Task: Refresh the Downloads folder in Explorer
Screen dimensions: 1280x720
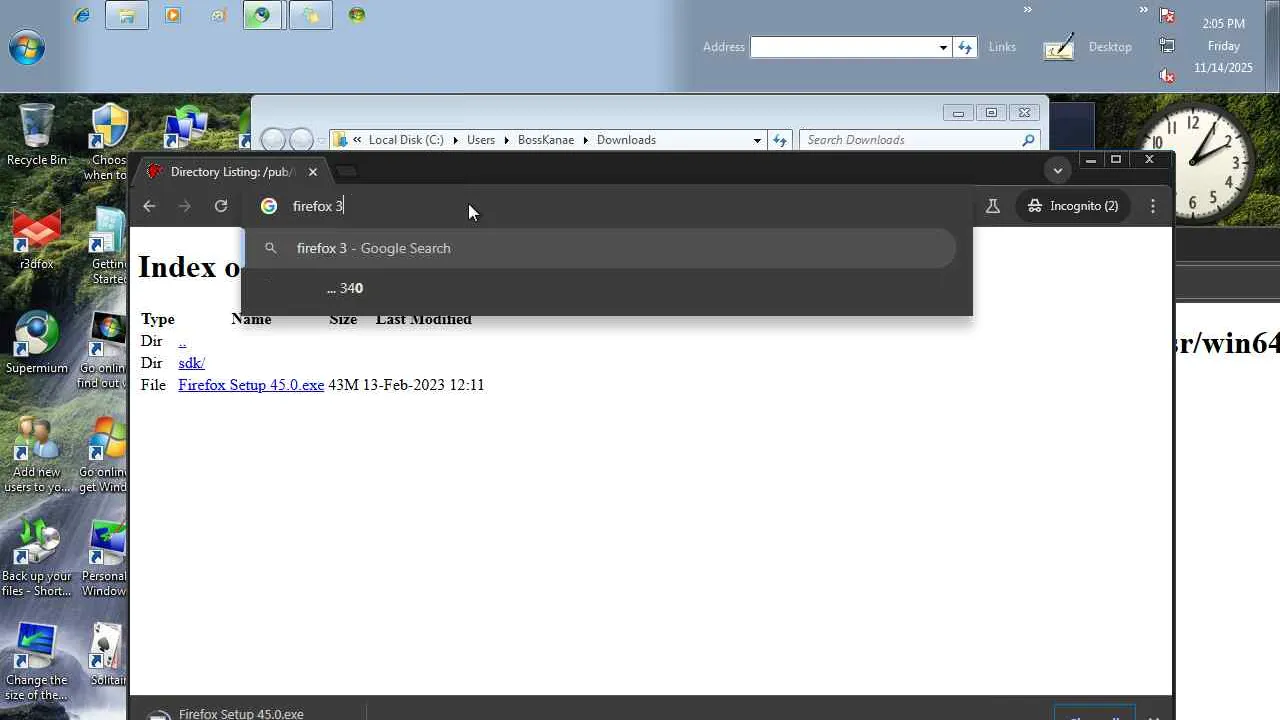Action: (x=780, y=140)
